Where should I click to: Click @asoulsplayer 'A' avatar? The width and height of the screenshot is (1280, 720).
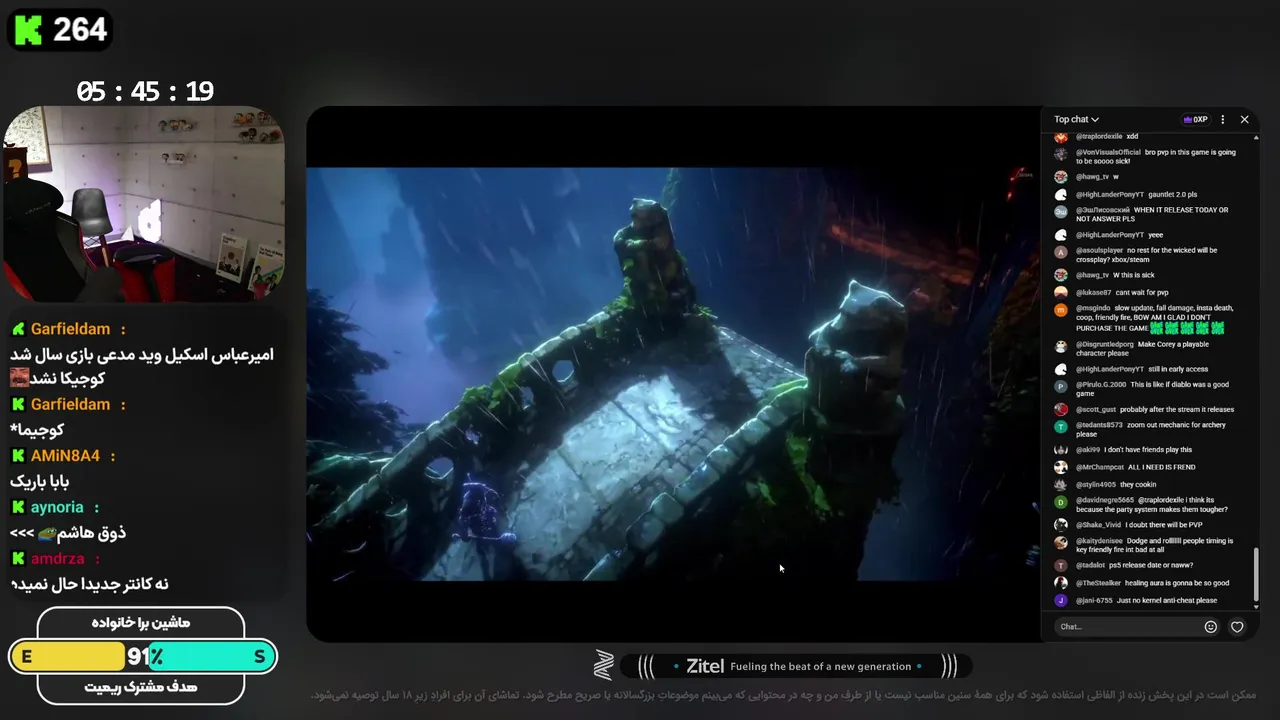pos(1061,252)
